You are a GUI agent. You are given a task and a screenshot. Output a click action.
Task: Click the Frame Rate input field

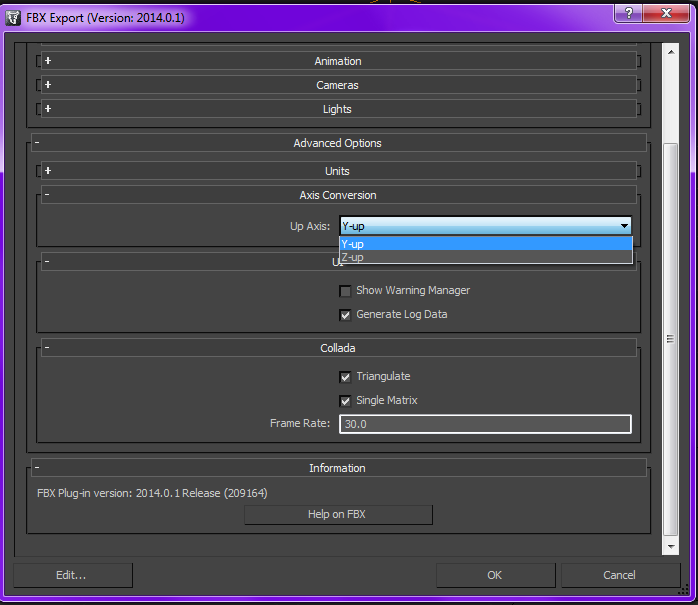485,424
